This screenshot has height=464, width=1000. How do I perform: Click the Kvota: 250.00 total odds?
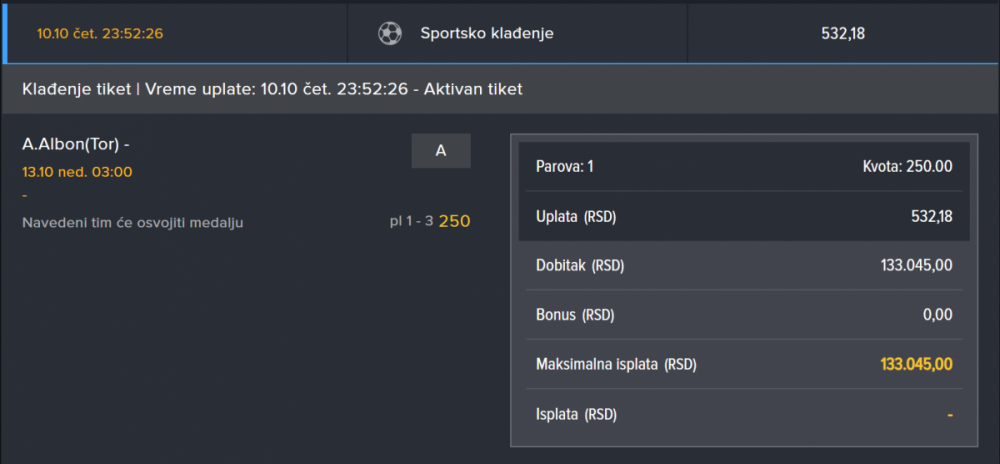click(907, 166)
